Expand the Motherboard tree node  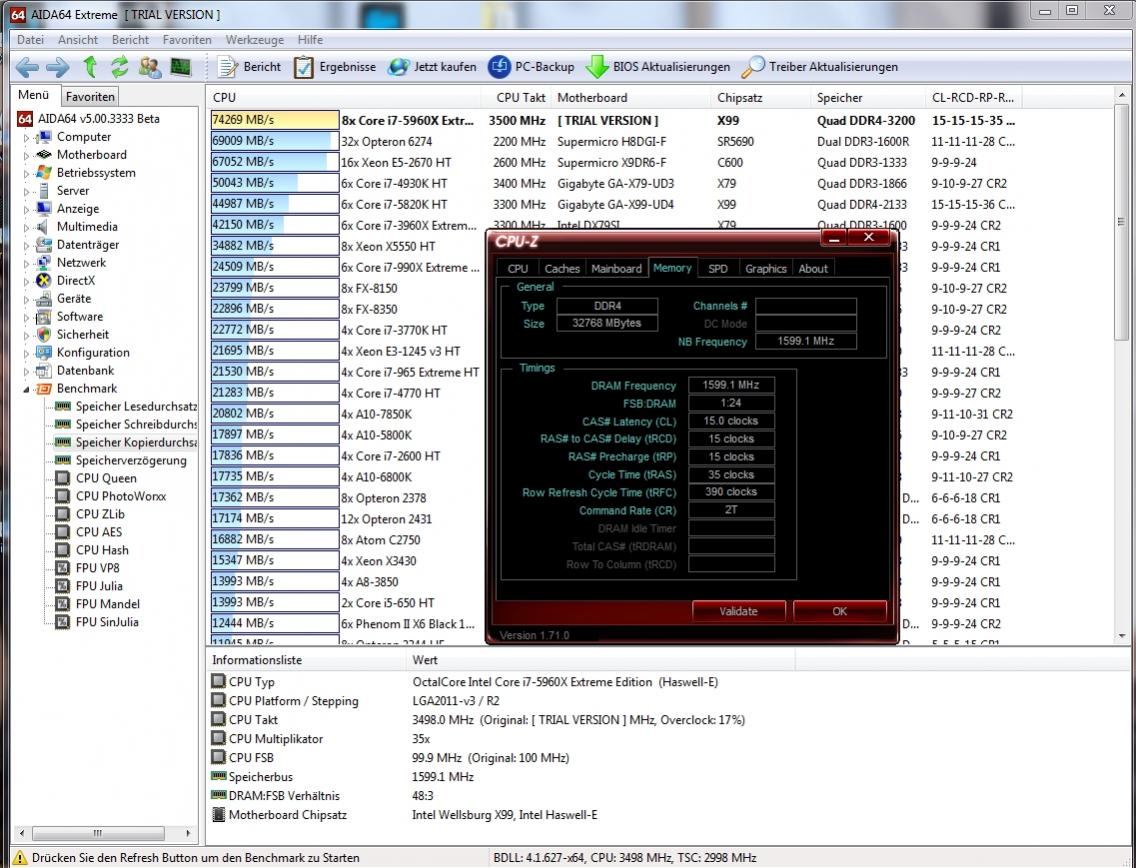pyautogui.click(x=27, y=155)
